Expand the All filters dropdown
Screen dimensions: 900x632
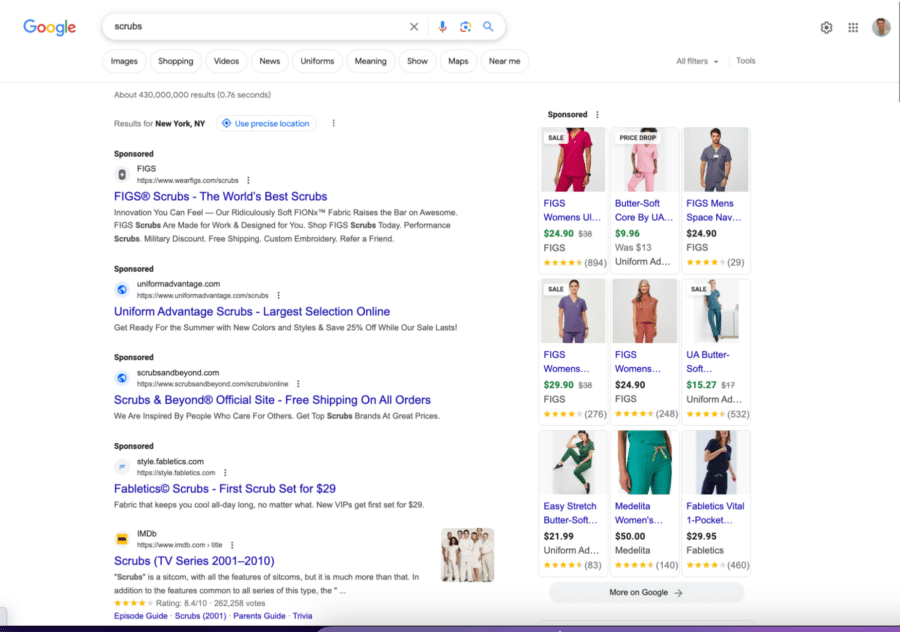point(697,61)
